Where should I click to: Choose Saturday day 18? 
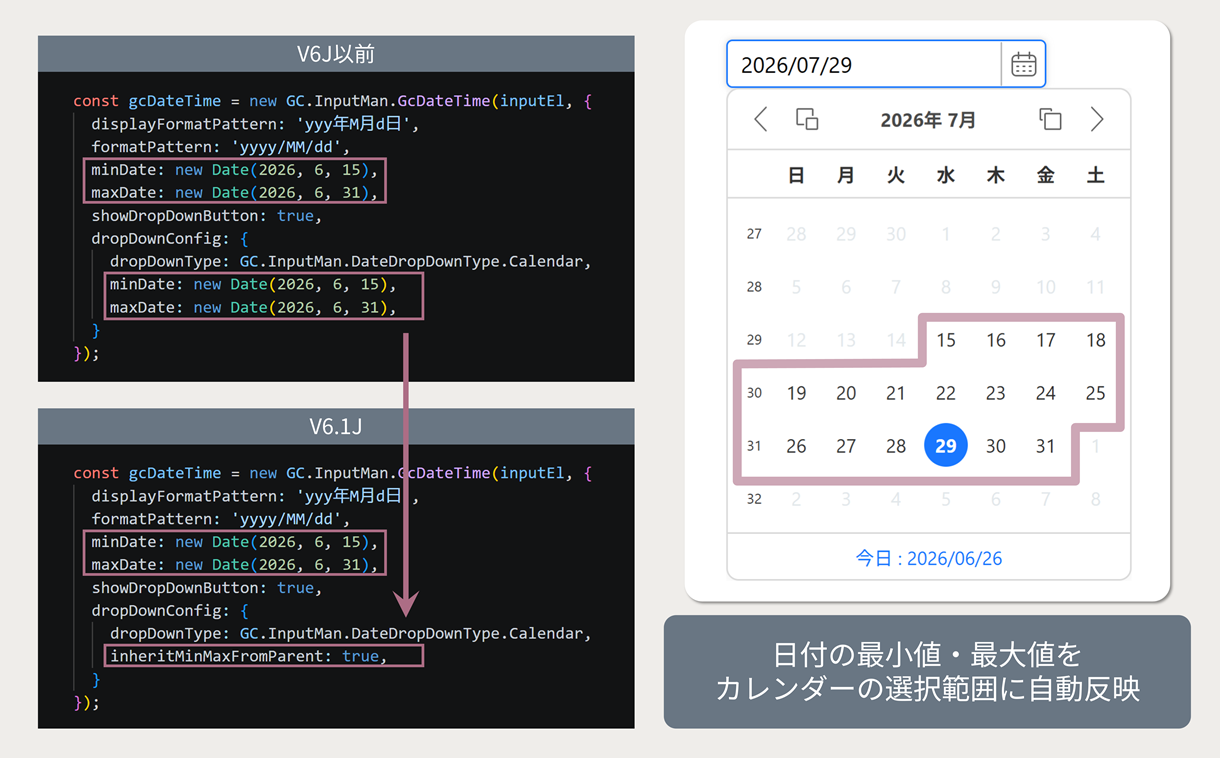[x=1096, y=340]
